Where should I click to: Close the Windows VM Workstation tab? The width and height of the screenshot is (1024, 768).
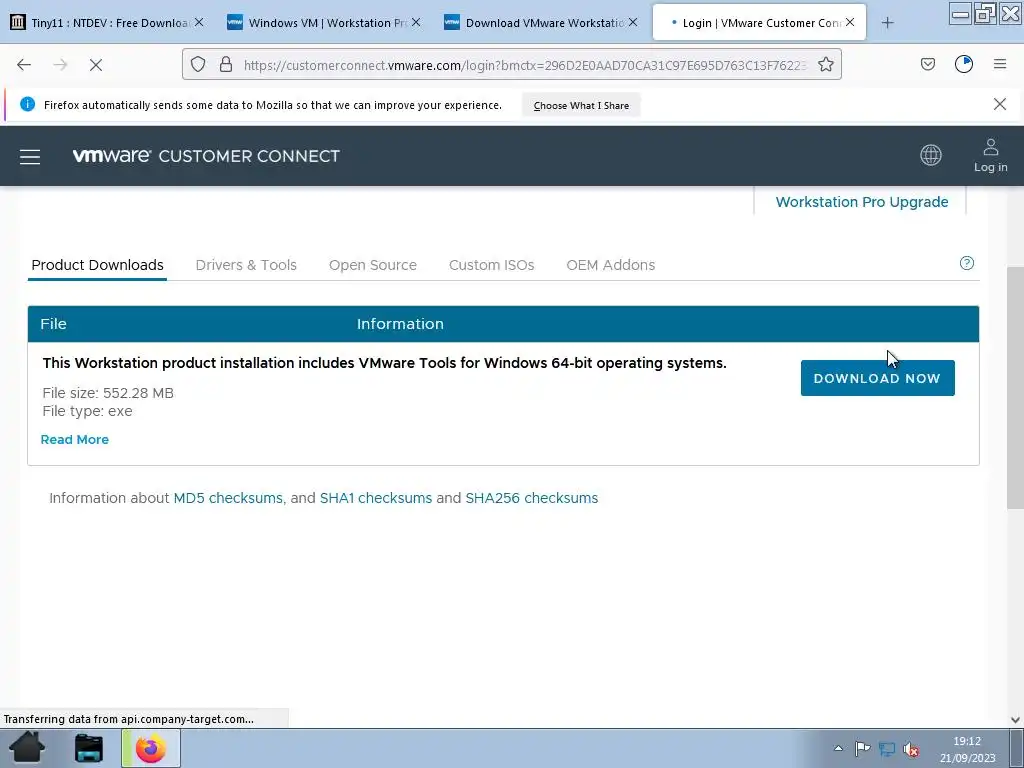coord(416,22)
